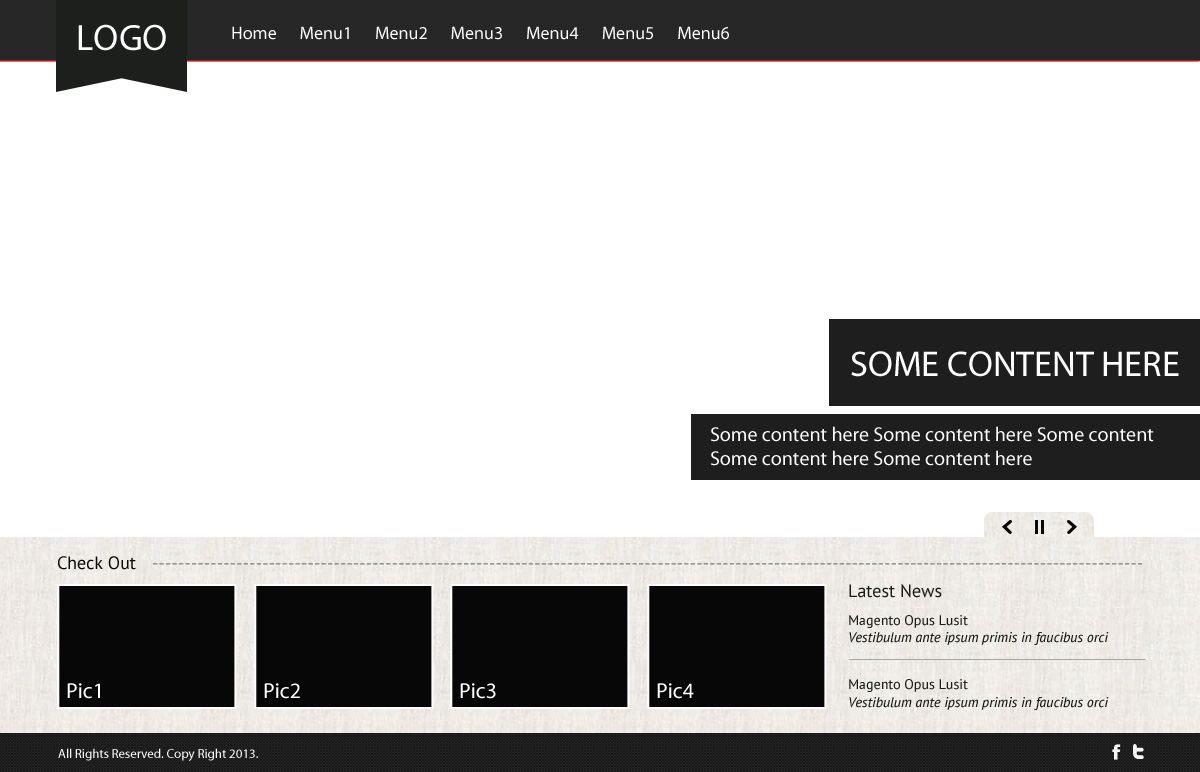Image resolution: width=1200 pixels, height=772 pixels.
Task: Open the first Magento Opus Lusit news item
Action: point(908,620)
